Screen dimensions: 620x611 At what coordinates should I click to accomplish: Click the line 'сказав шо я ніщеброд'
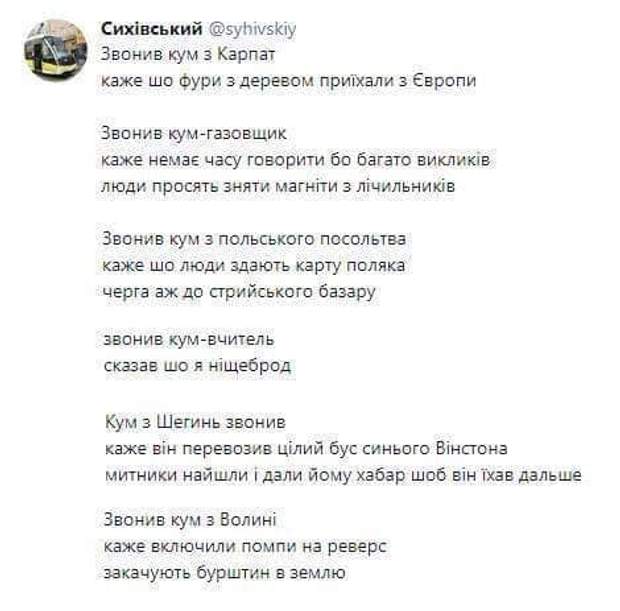[196, 366]
